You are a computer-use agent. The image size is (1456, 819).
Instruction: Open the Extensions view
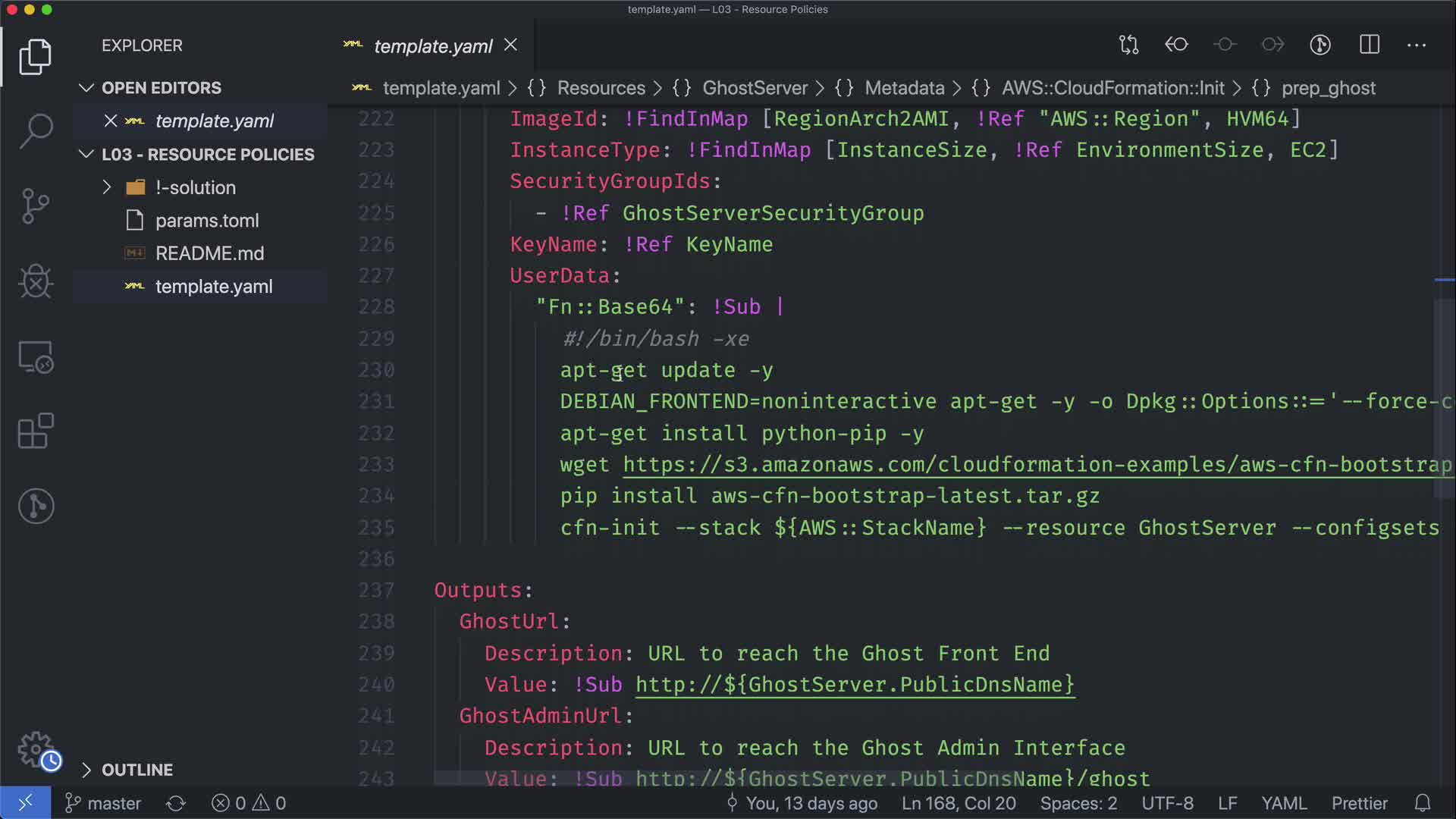click(36, 431)
